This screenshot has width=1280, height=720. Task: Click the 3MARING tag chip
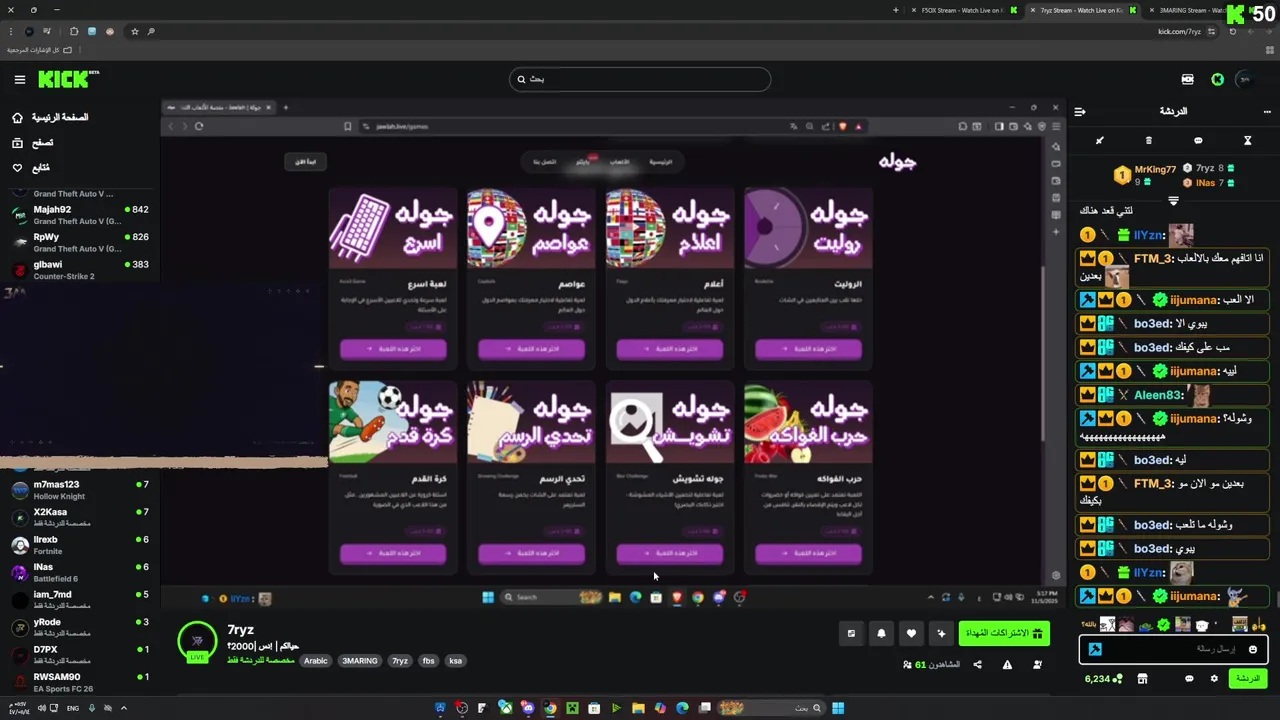coord(360,661)
